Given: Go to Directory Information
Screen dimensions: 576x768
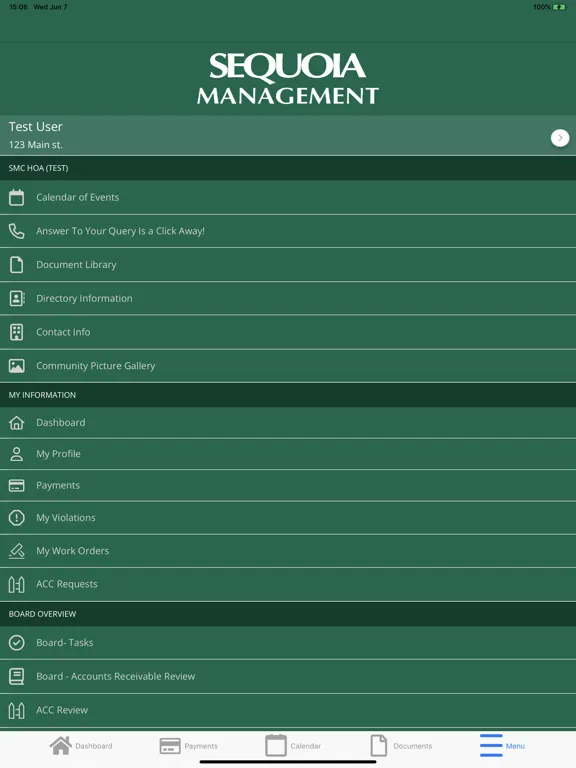Looking at the screenshot, I should 288,298.
